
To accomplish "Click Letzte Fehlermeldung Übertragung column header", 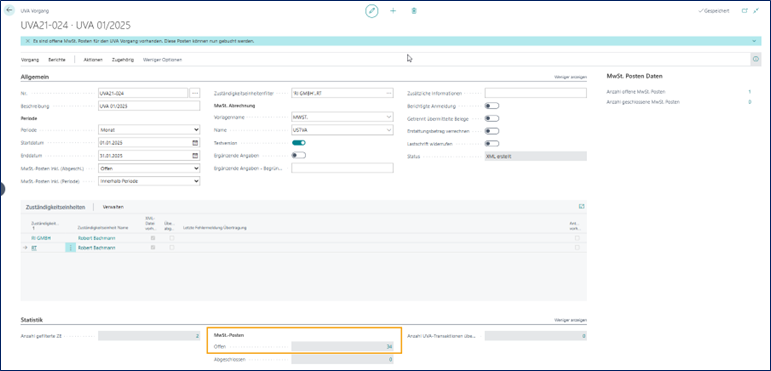I will [214, 228].
